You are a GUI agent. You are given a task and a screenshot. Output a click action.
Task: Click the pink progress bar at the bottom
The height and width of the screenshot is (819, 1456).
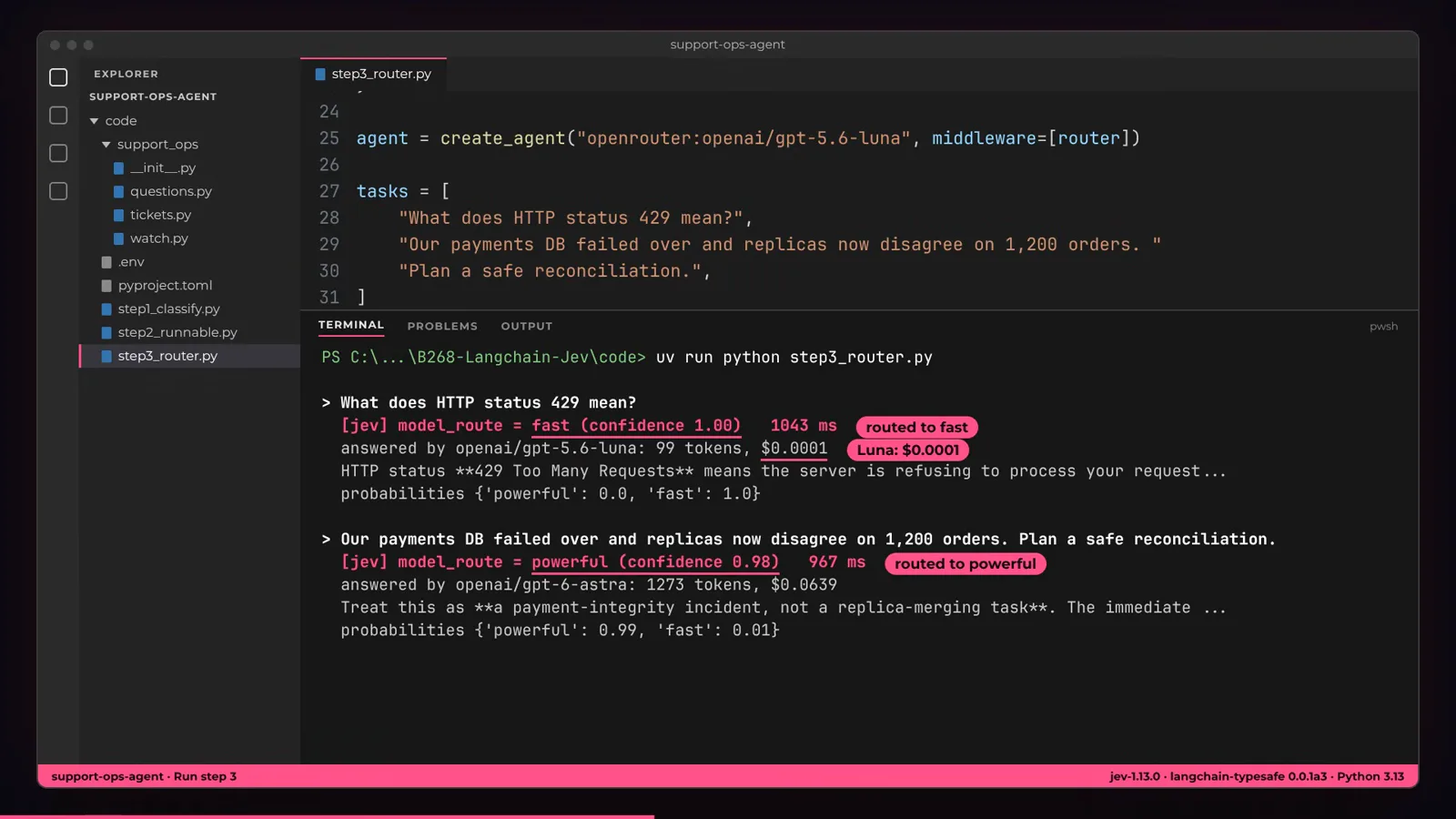(x=327, y=816)
